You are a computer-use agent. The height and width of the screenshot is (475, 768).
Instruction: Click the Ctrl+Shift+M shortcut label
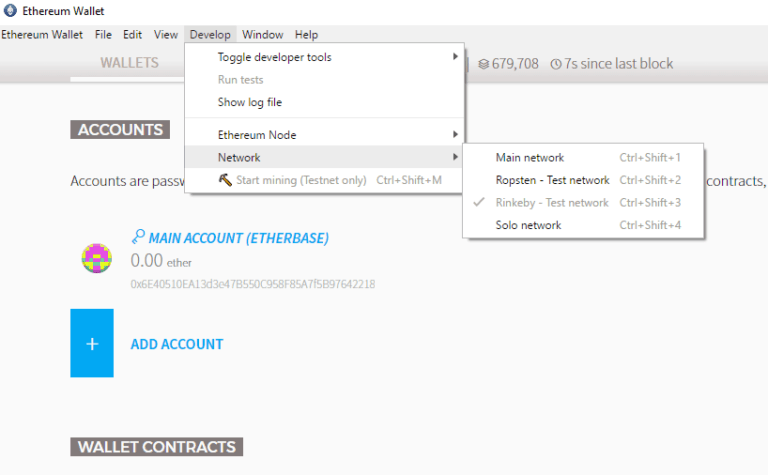tap(409, 180)
